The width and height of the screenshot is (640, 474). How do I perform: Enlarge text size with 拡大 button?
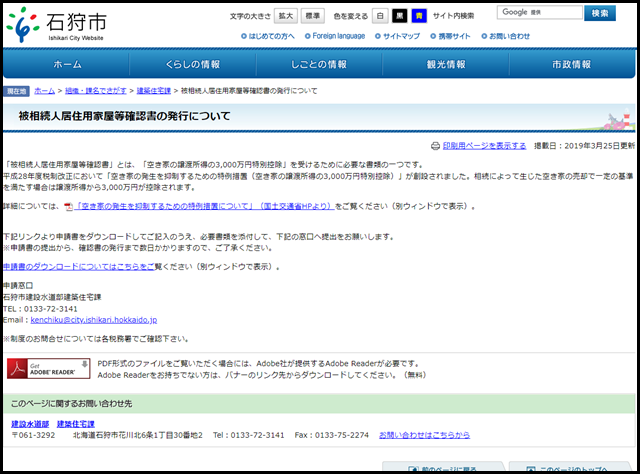coord(286,16)
